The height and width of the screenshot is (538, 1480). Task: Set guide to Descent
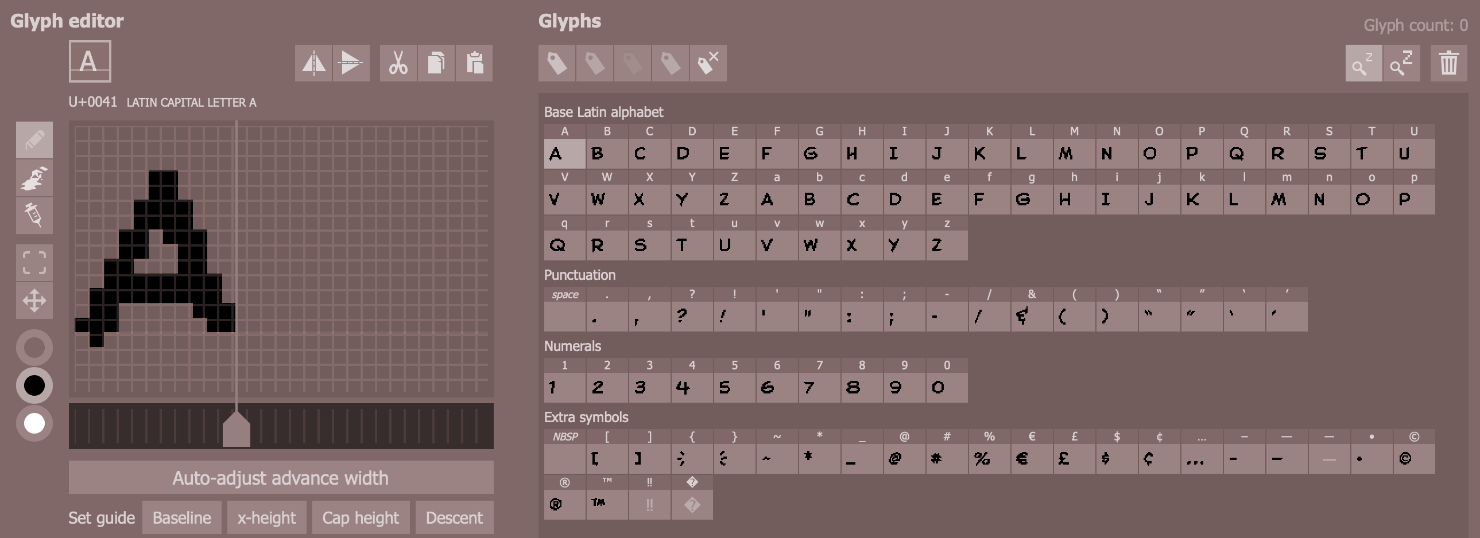pyautogui.click(x=454, y=517)
